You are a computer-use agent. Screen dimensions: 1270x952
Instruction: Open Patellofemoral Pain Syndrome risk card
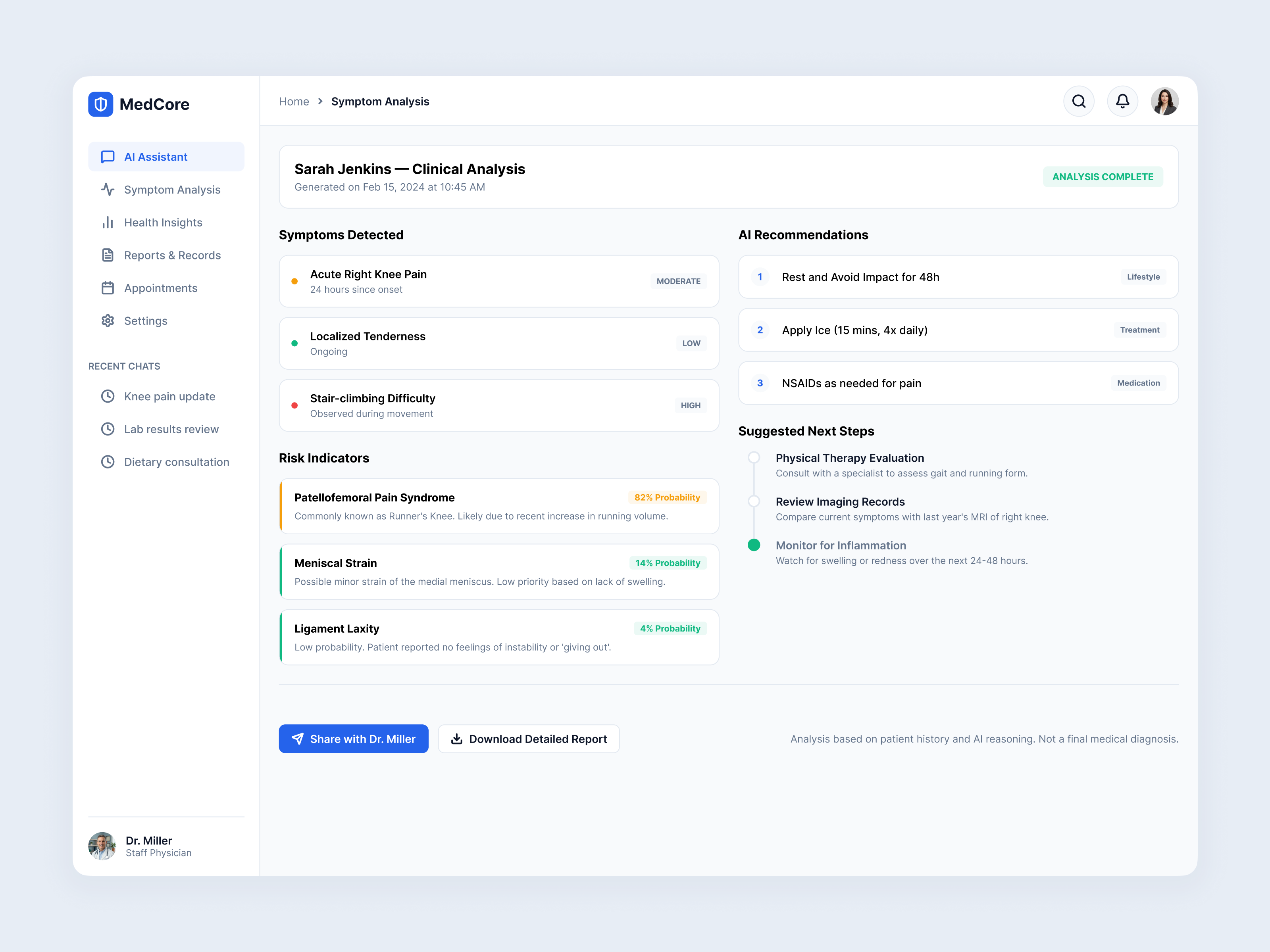(499, 506)
